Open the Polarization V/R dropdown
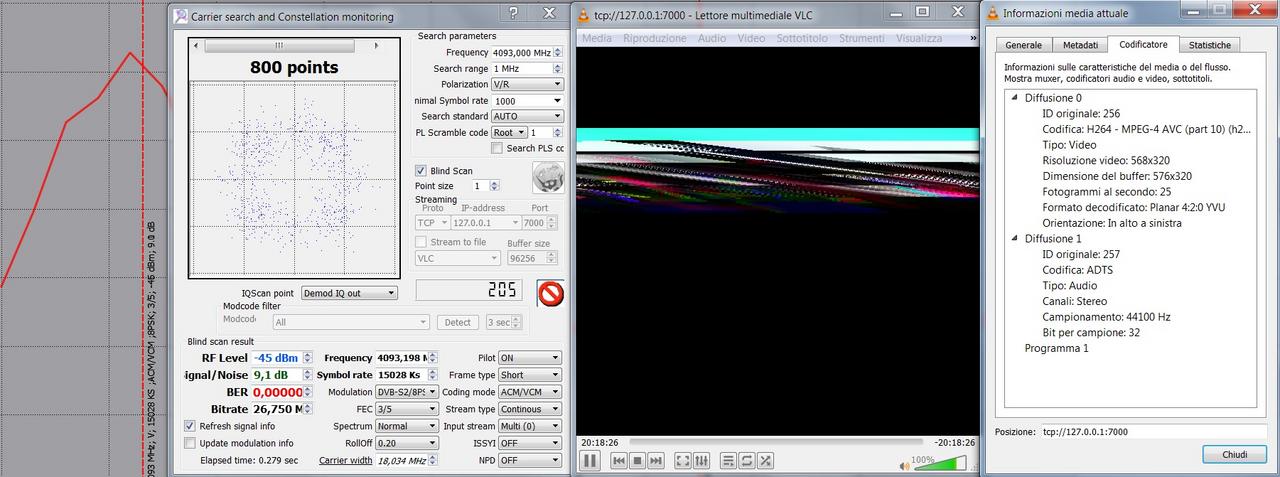The image size is (1280, 477). click(526, 84)
